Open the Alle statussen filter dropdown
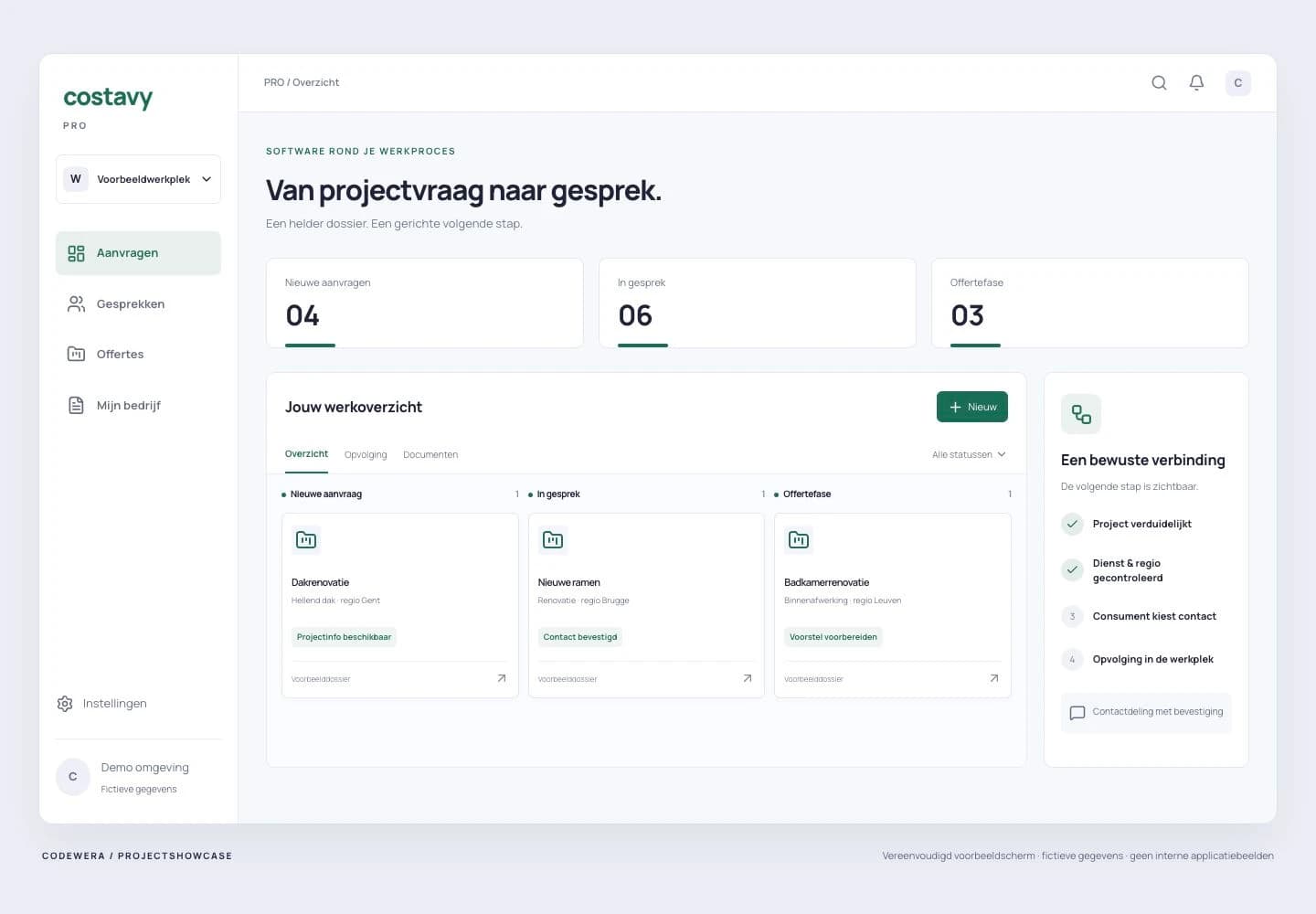This screenshot has height=914, width=1316. 969,454
